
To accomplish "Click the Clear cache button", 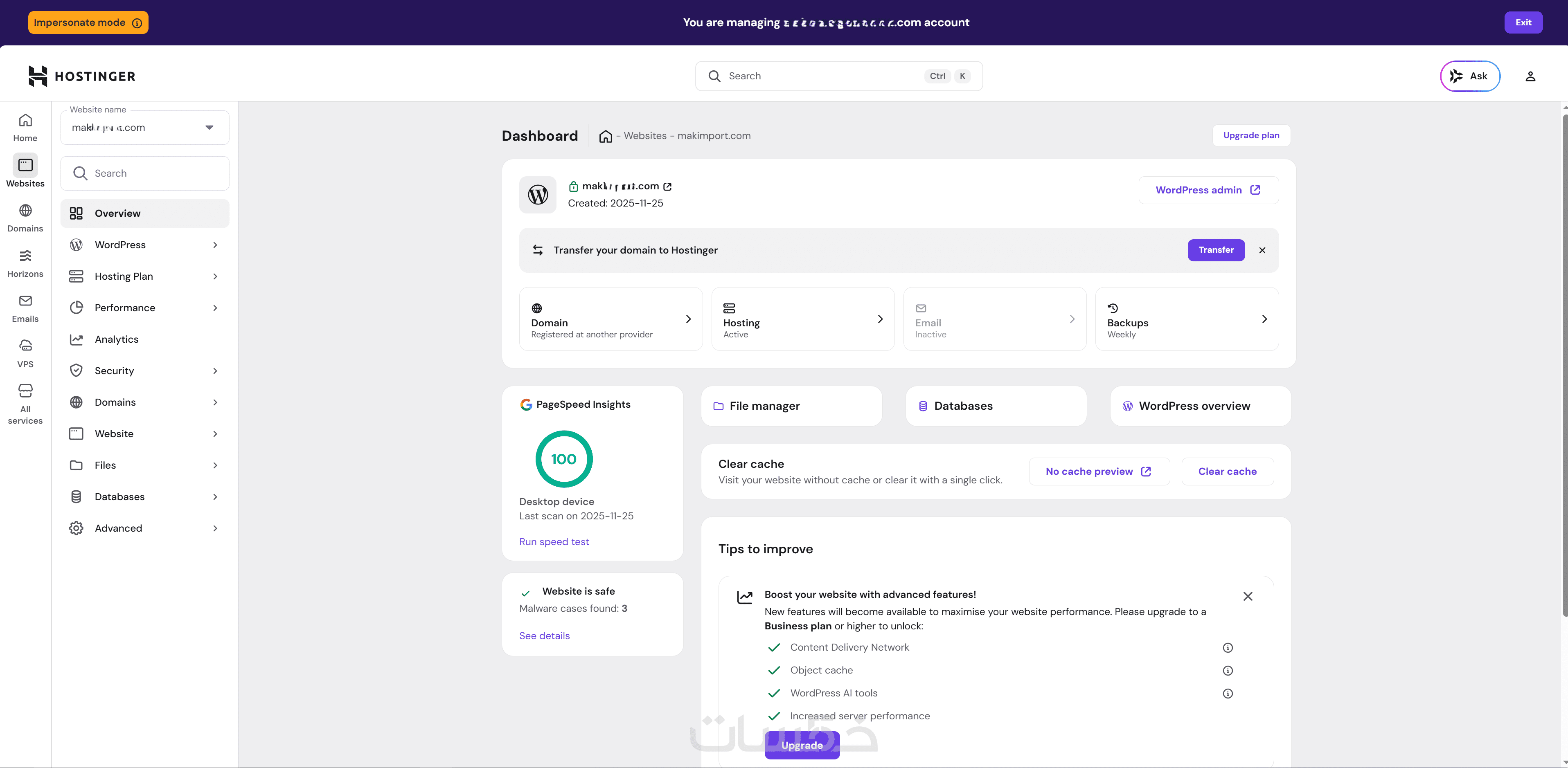I will tap(1226, 472).
